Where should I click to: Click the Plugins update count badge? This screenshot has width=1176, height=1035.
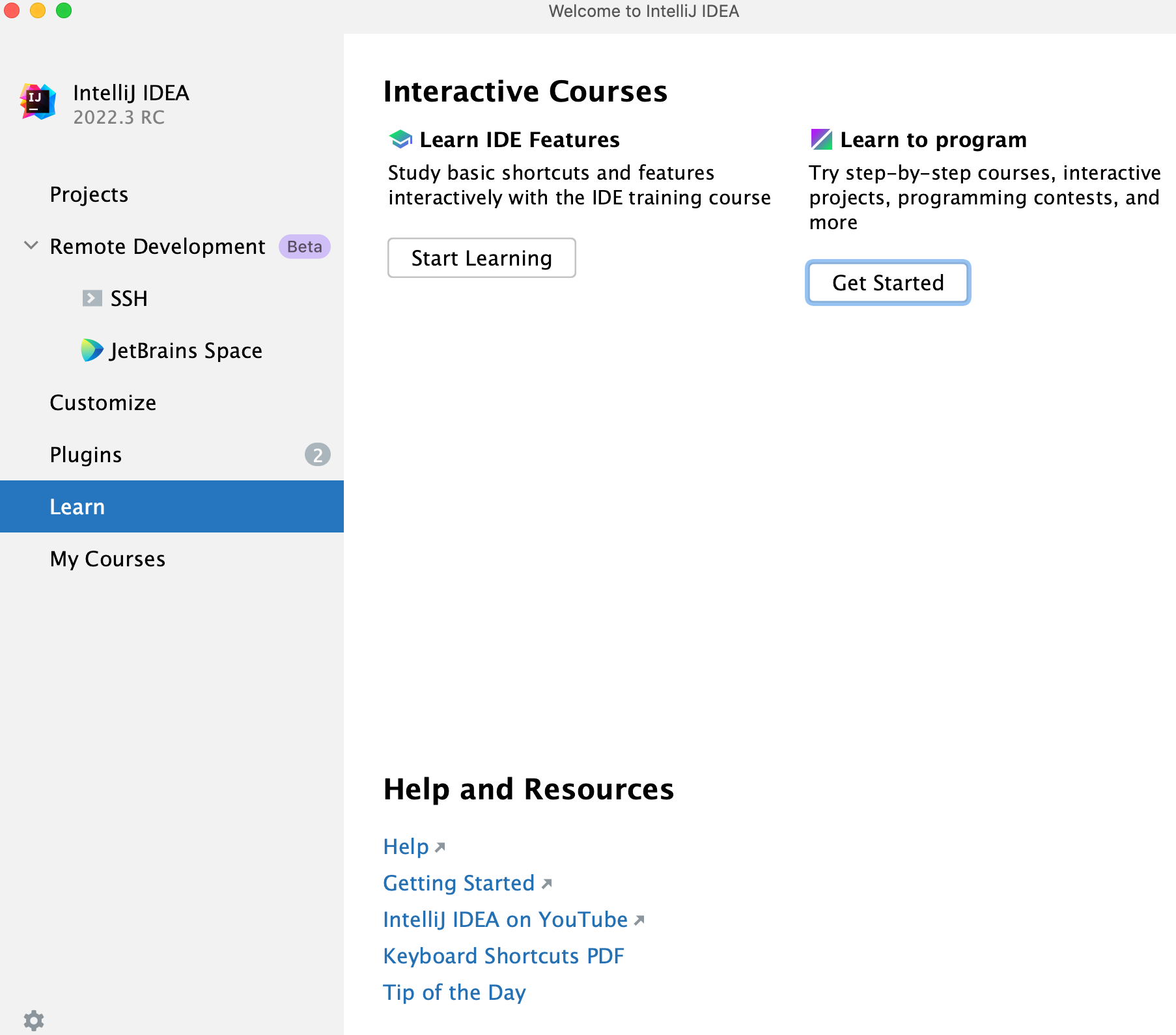[x=318, y=454]
